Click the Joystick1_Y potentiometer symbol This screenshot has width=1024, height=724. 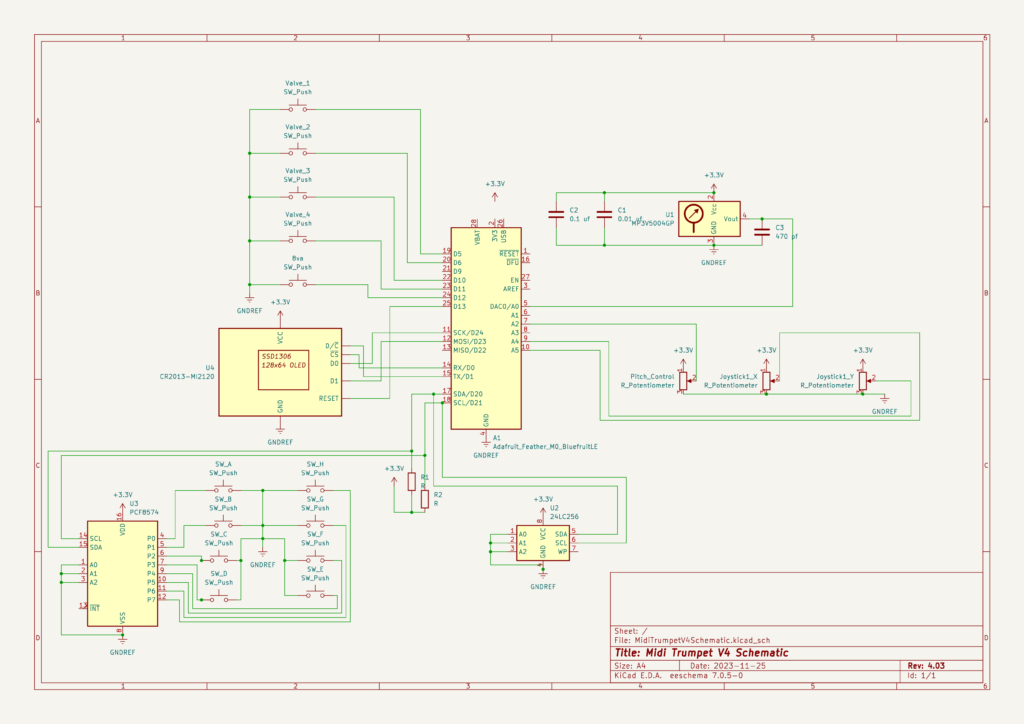864,380
